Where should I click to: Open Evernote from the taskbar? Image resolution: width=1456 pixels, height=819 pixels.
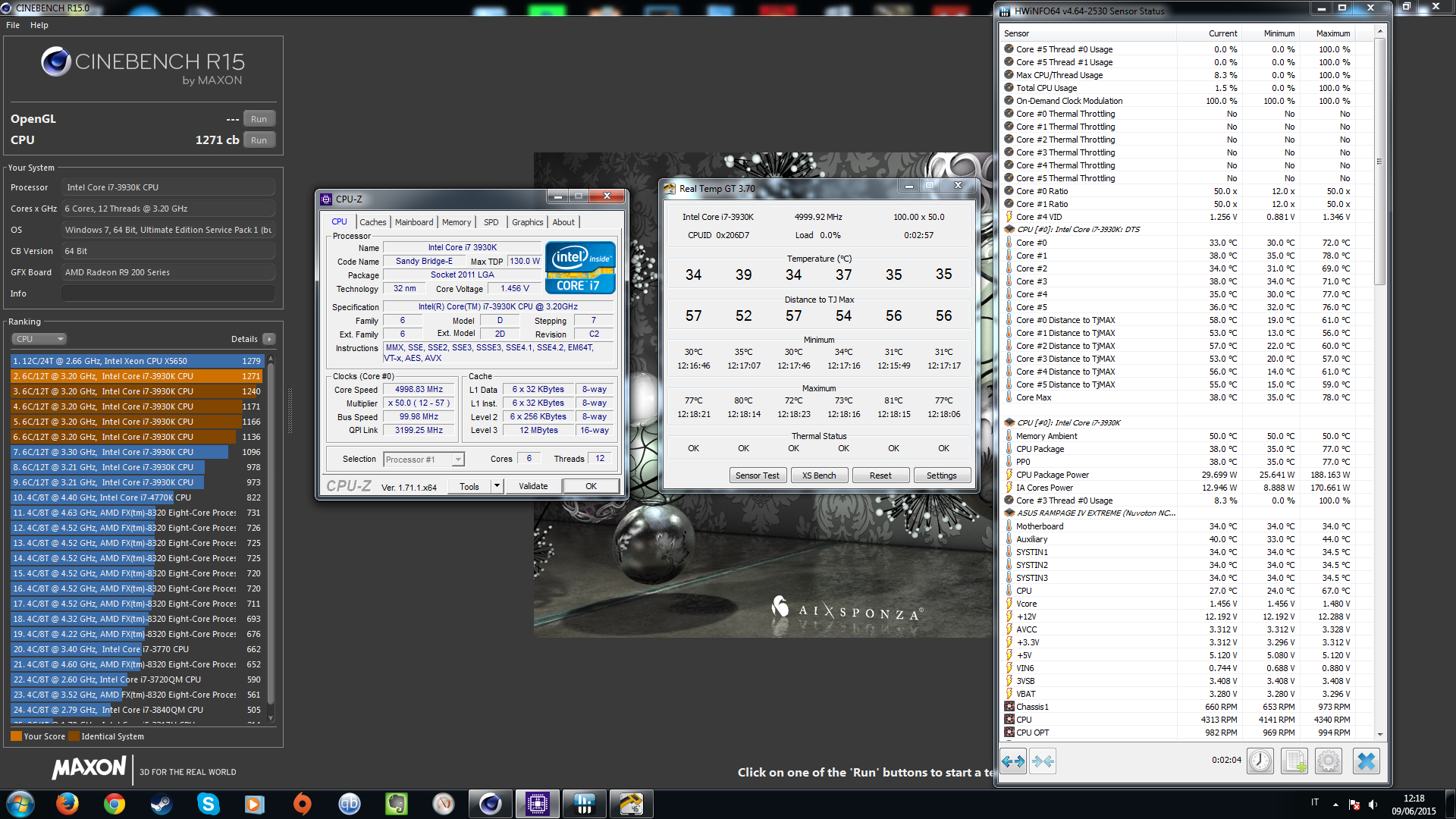[397, 804]
